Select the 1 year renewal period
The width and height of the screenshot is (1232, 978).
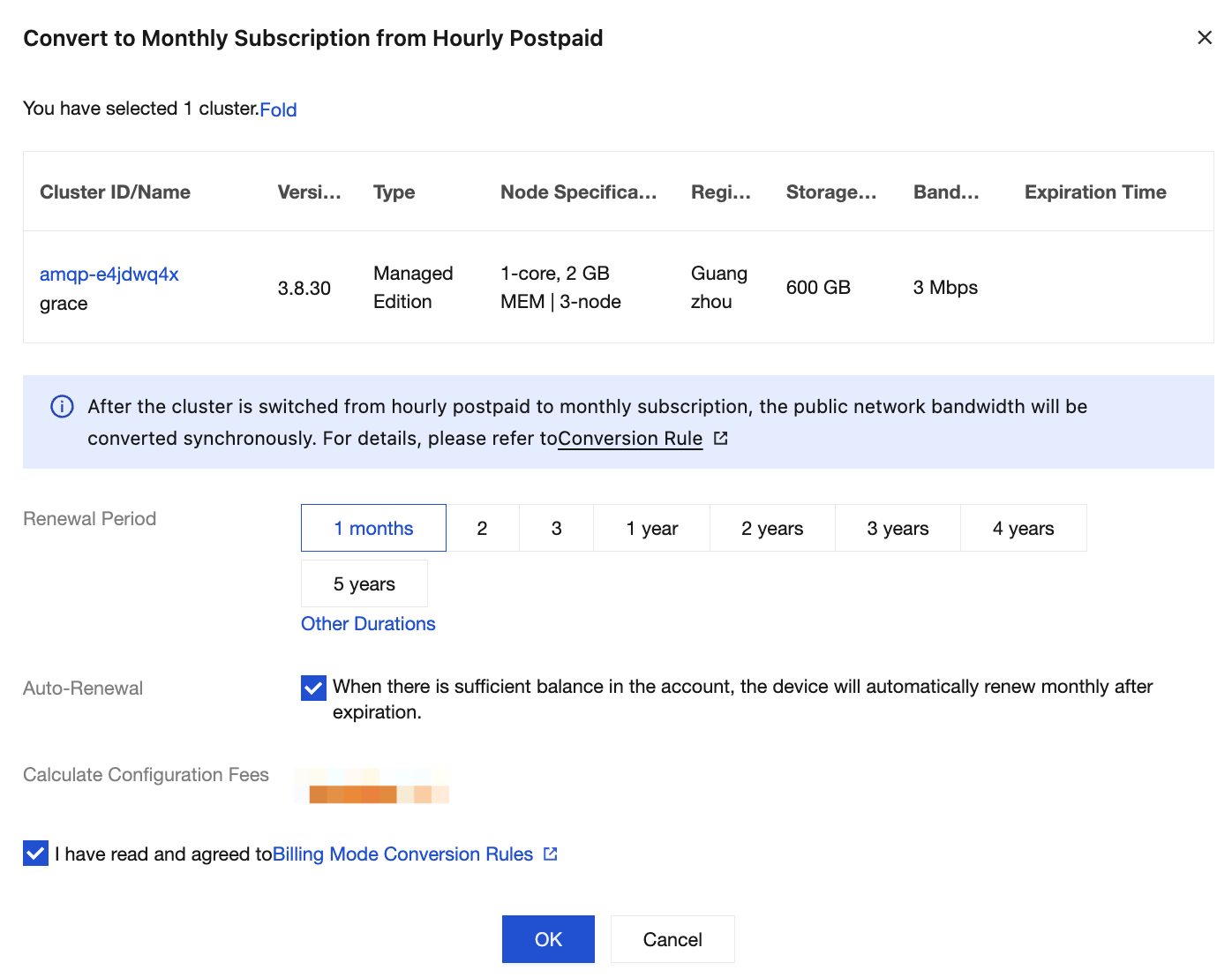pos(651,529)
